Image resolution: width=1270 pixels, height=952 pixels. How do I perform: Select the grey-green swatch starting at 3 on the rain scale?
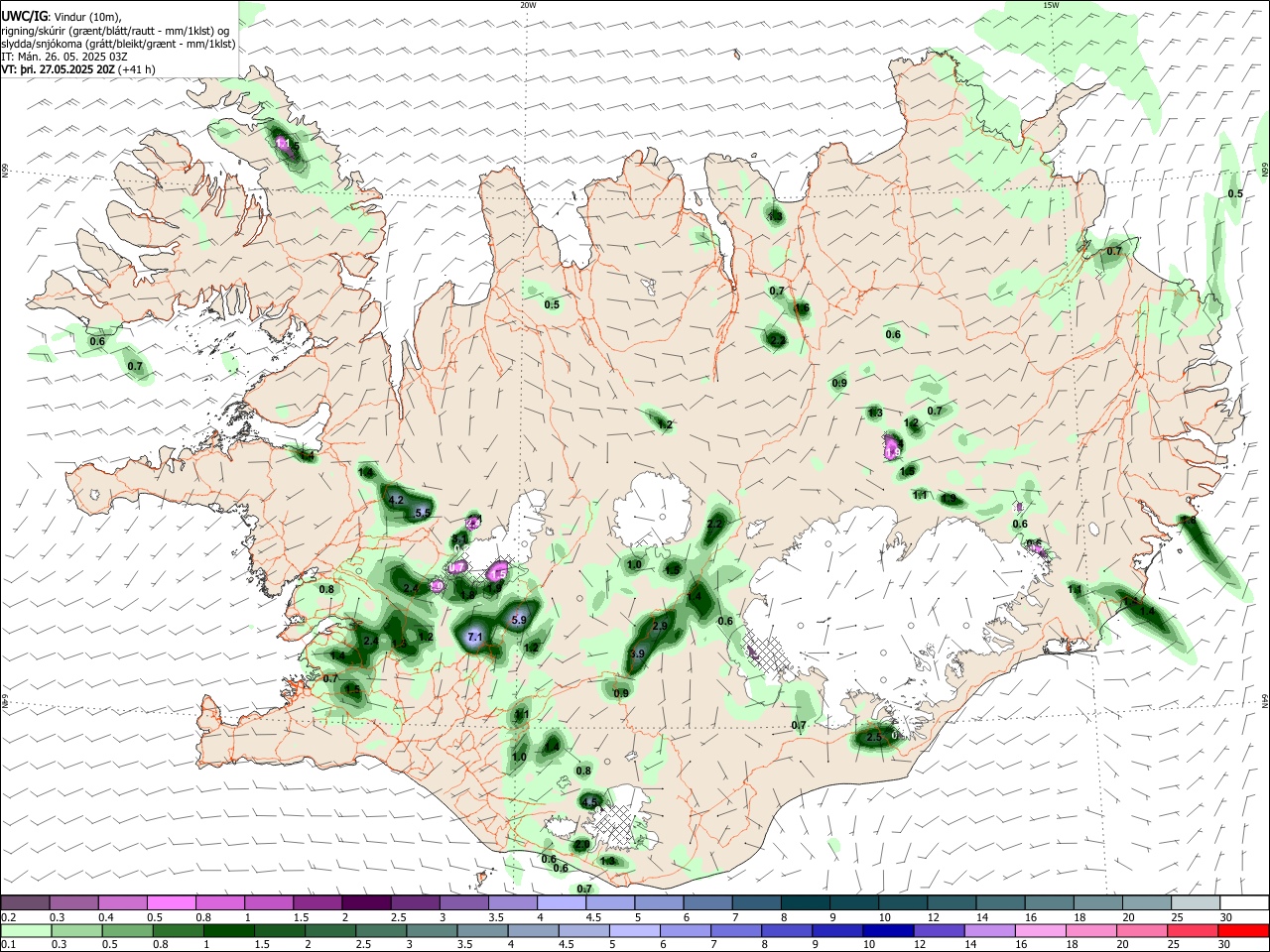point(433,931)
